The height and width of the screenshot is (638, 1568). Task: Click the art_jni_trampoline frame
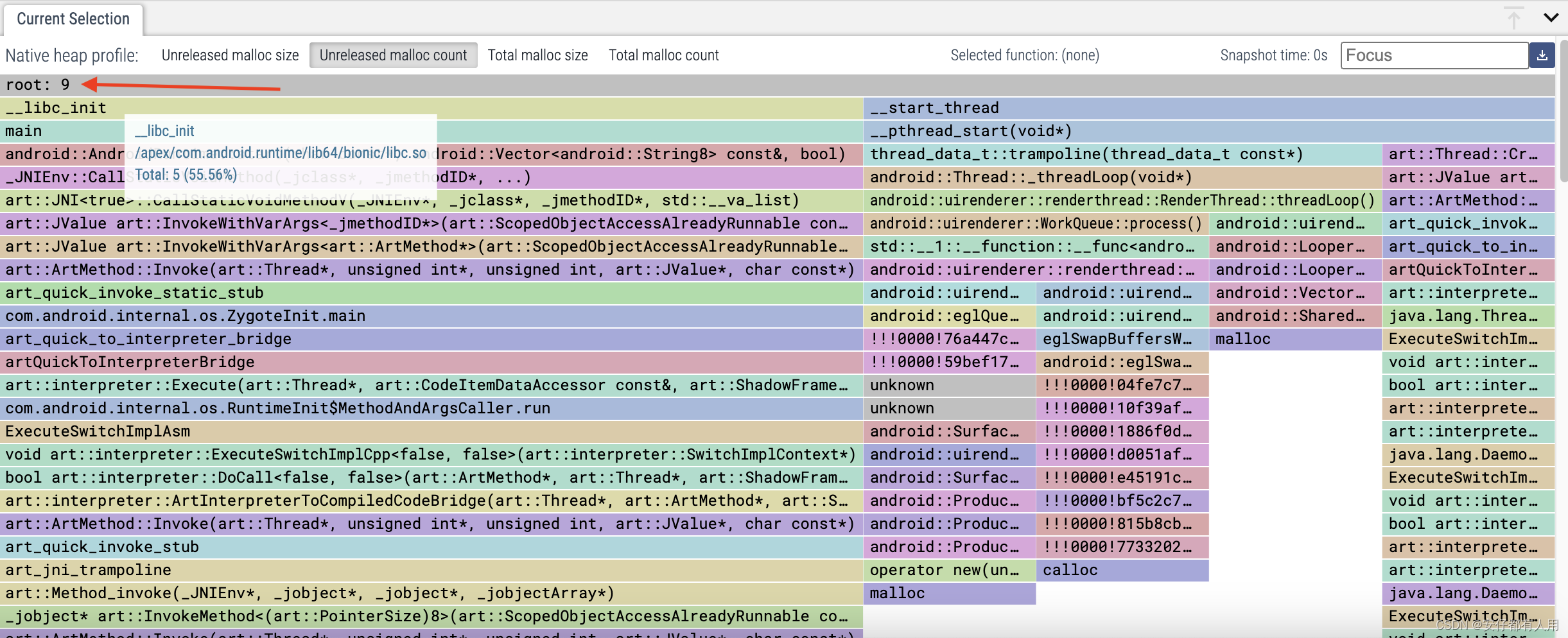coord(431,570)
